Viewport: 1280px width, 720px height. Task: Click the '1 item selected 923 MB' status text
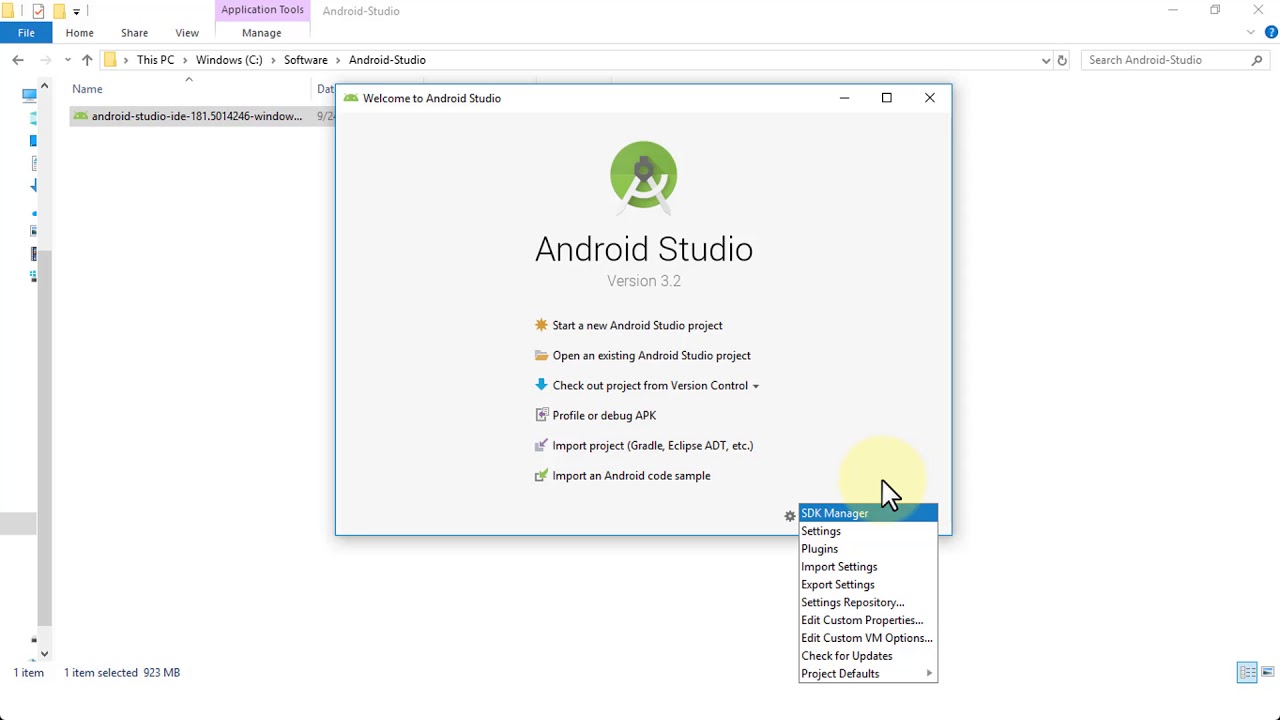pos(122,673)
